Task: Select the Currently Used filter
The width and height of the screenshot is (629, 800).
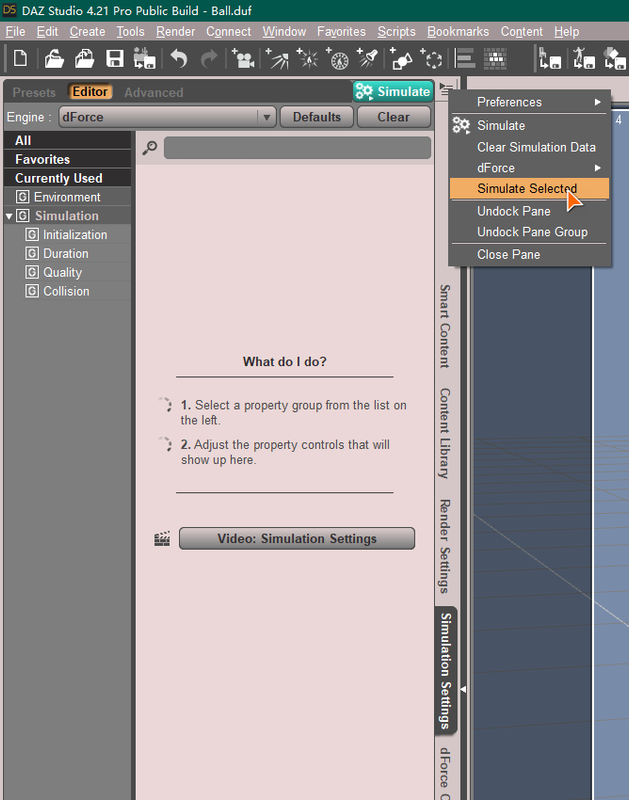Action: coord(67,178)
